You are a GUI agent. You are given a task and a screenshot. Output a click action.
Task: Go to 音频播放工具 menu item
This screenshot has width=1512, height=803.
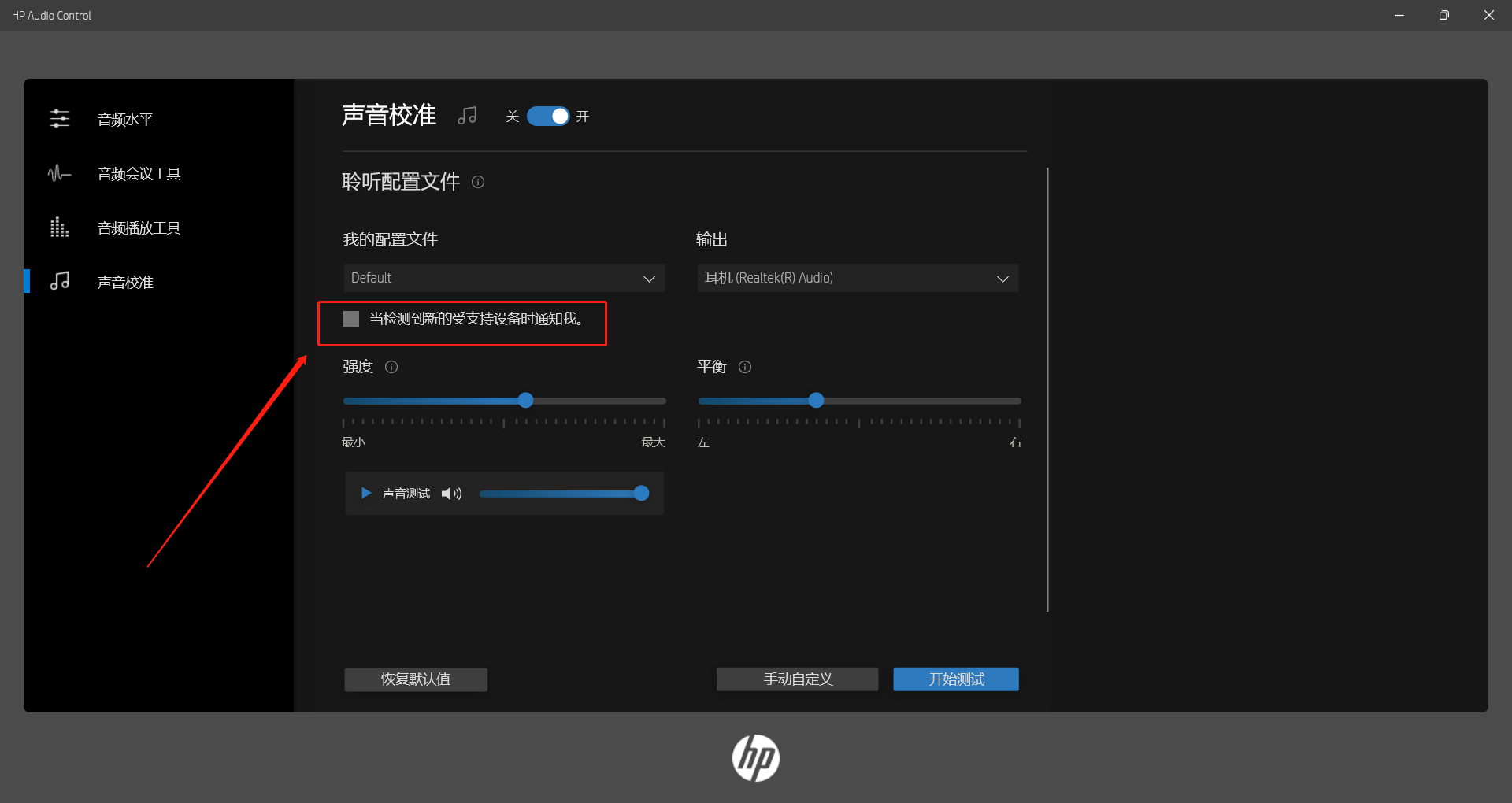click(139, 228)
